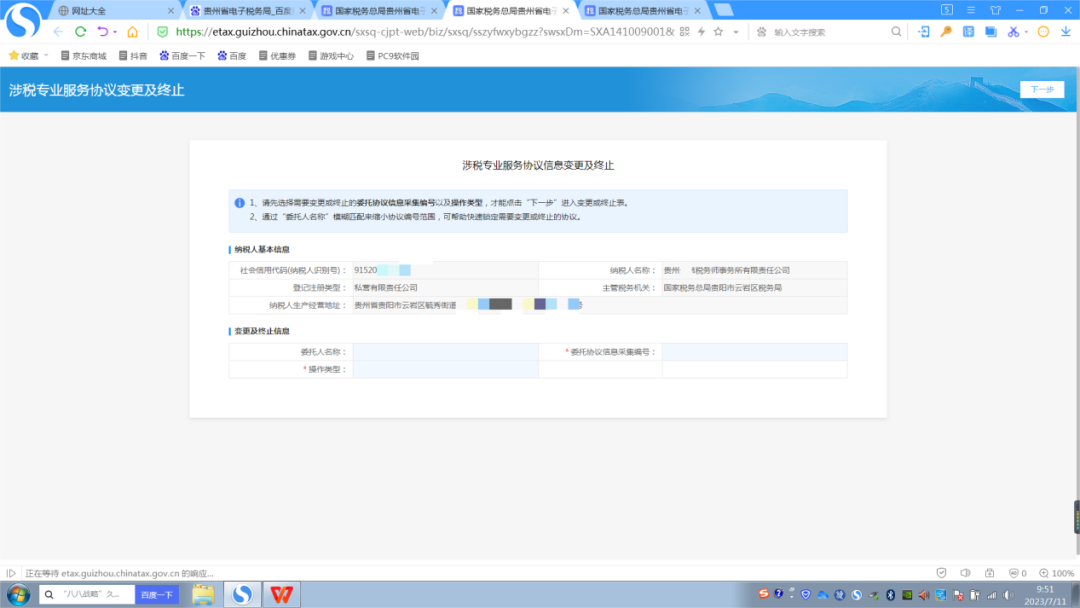Reload the page with the refresh icon

81,32
